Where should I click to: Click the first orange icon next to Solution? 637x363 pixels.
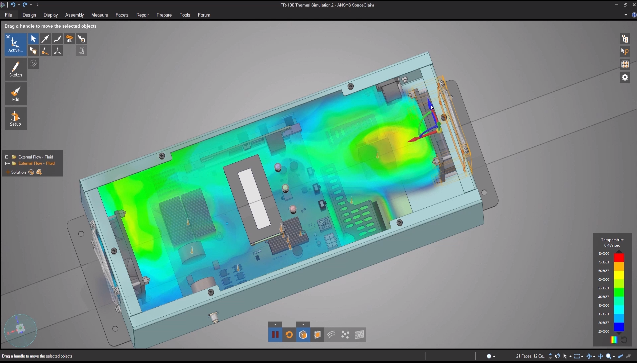(31, 173)
